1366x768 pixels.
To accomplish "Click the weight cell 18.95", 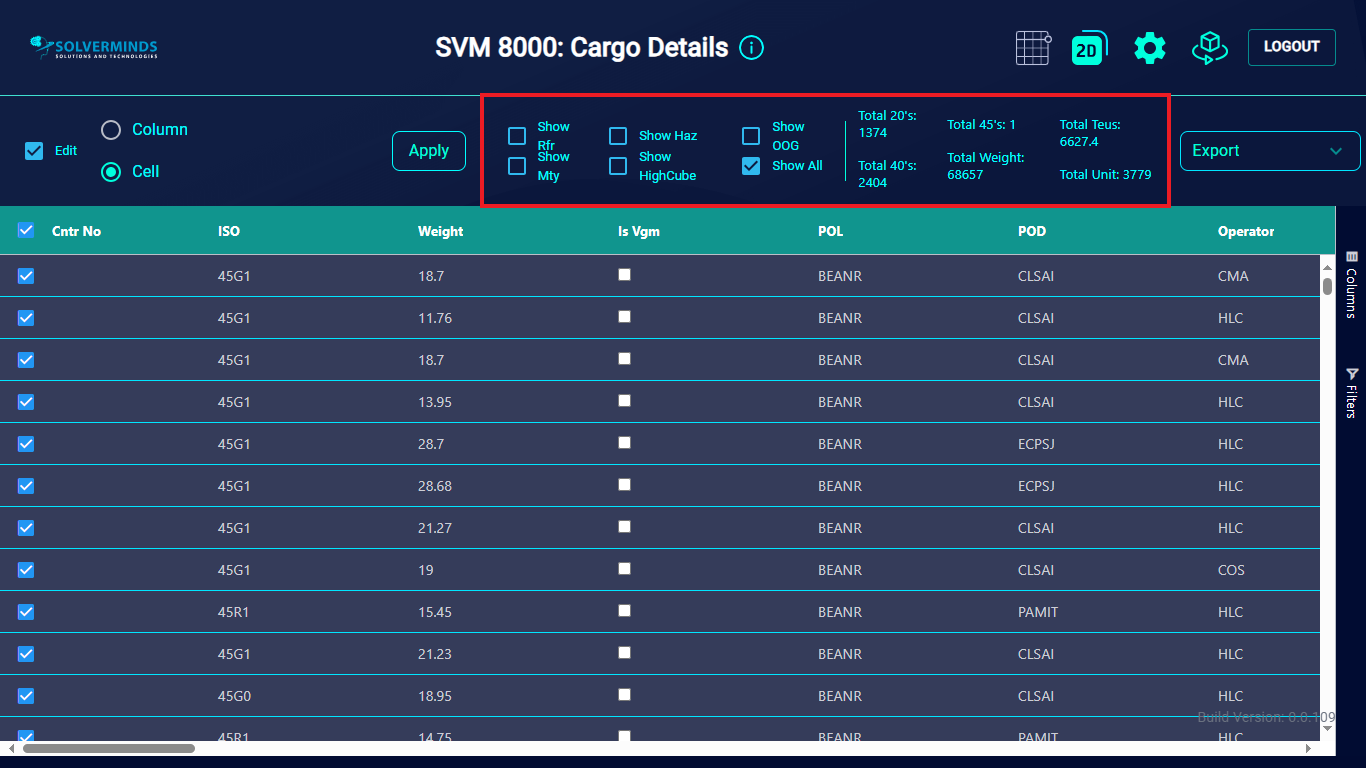I will [435, 696].
